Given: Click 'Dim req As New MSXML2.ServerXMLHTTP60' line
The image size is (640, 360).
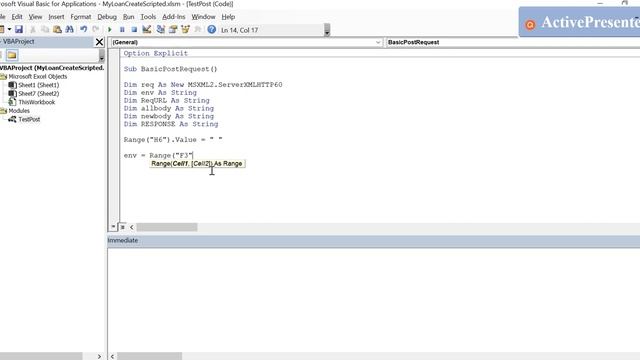Looking at the screenshot, I should [x=203, y=85].
